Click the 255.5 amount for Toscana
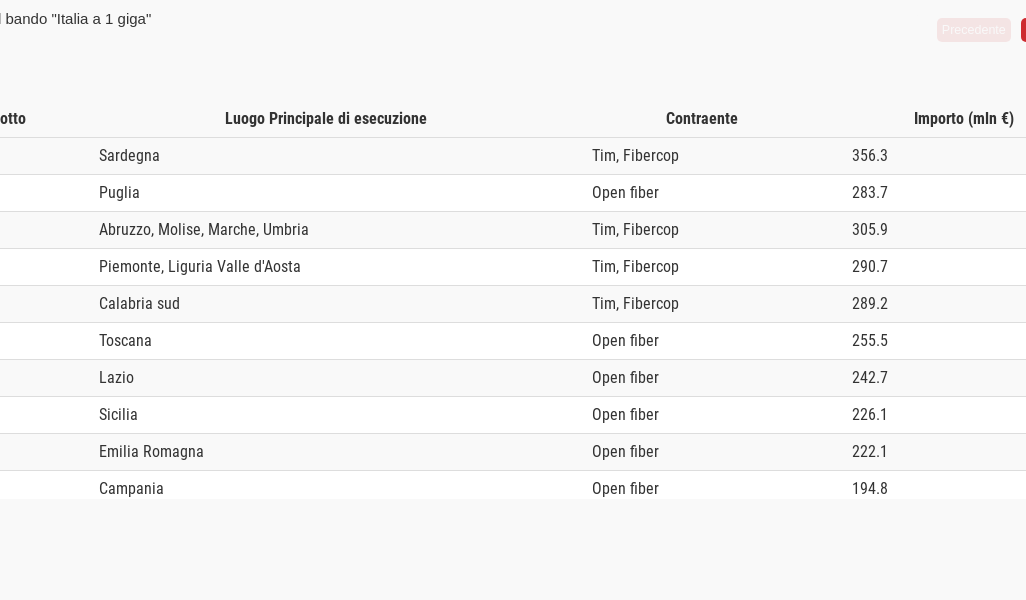 point(869,341)
